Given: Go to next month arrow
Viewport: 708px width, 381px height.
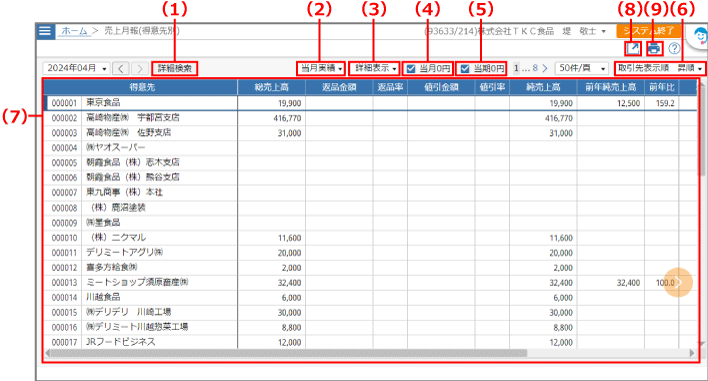Looking at the screenshot, I should [x=140, y=68].
